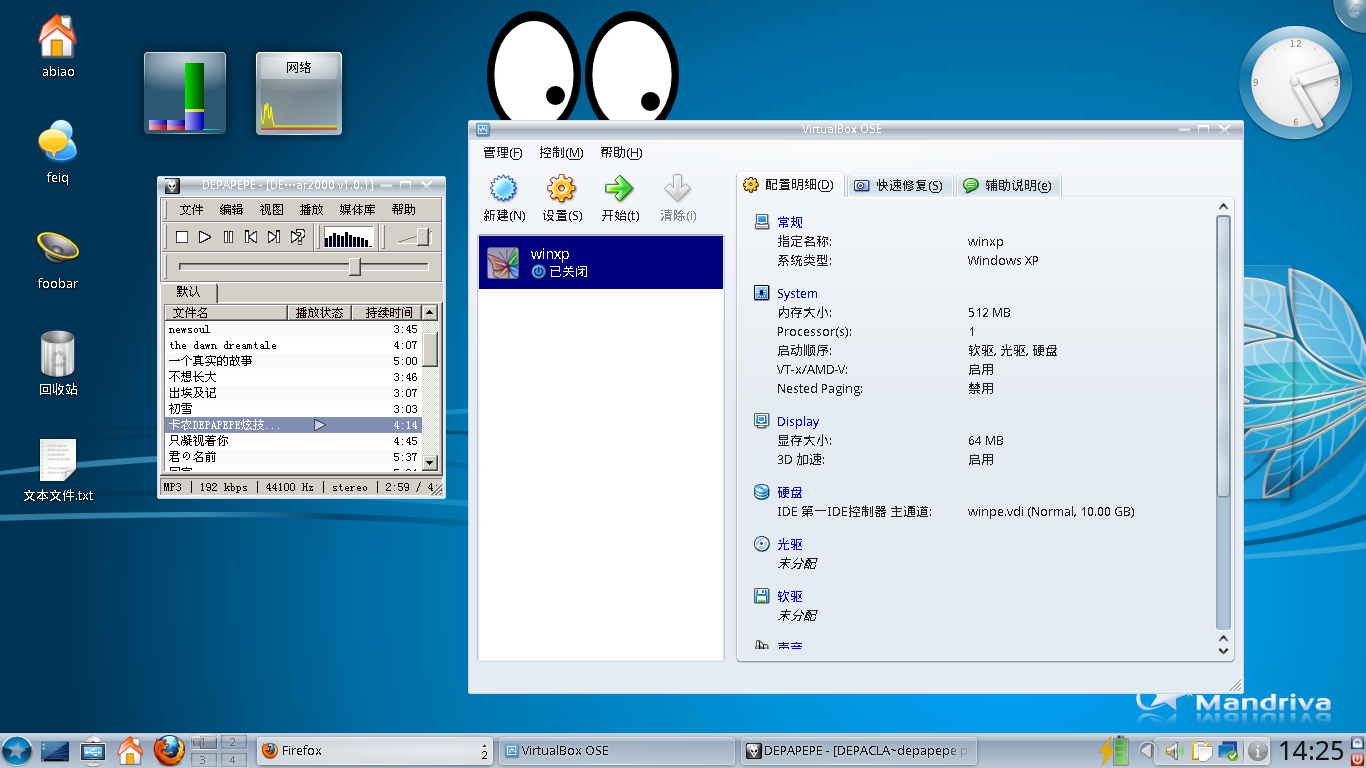Viewport: 1366px width, 768px height.
Task: Pause playback in foobar2000
Action: [x=228, y=237]
